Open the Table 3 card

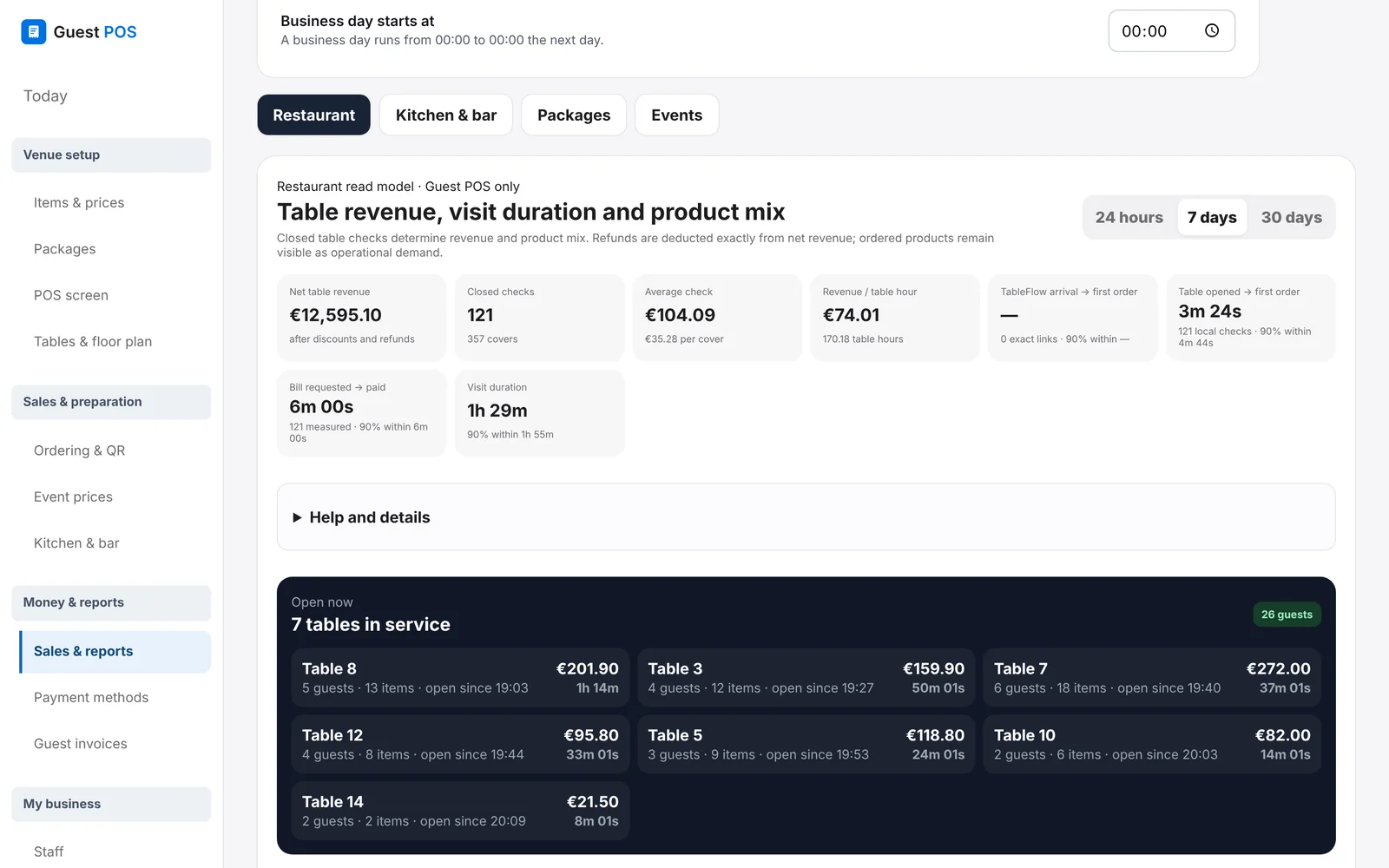coord(806,678)
